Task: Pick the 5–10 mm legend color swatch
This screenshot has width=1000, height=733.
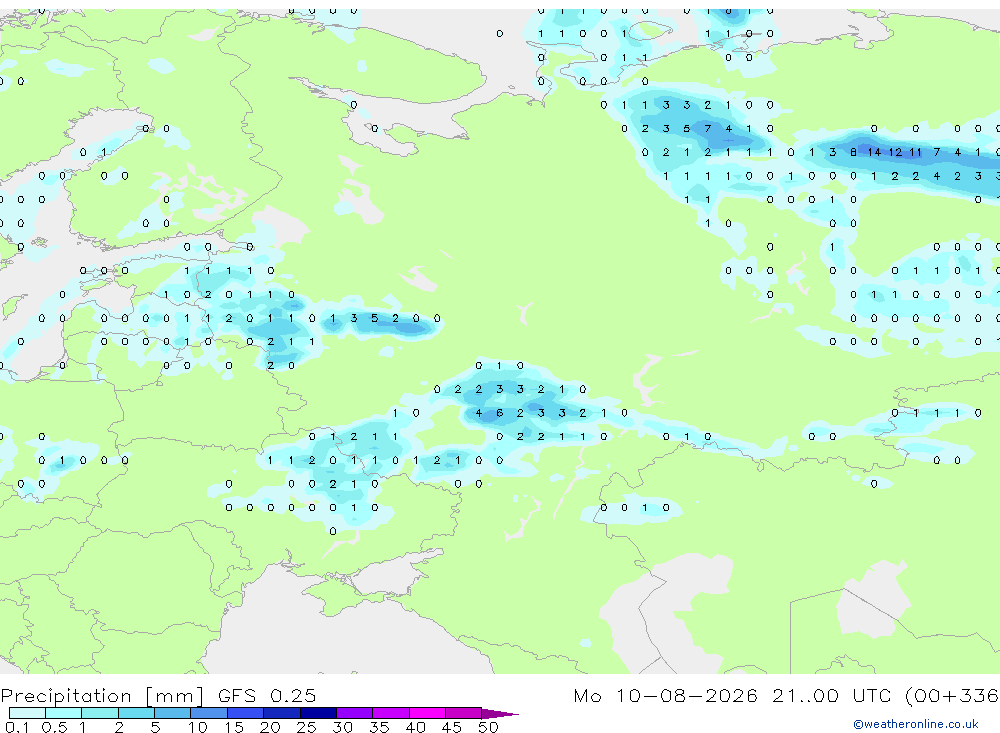Action: [173, 713]
